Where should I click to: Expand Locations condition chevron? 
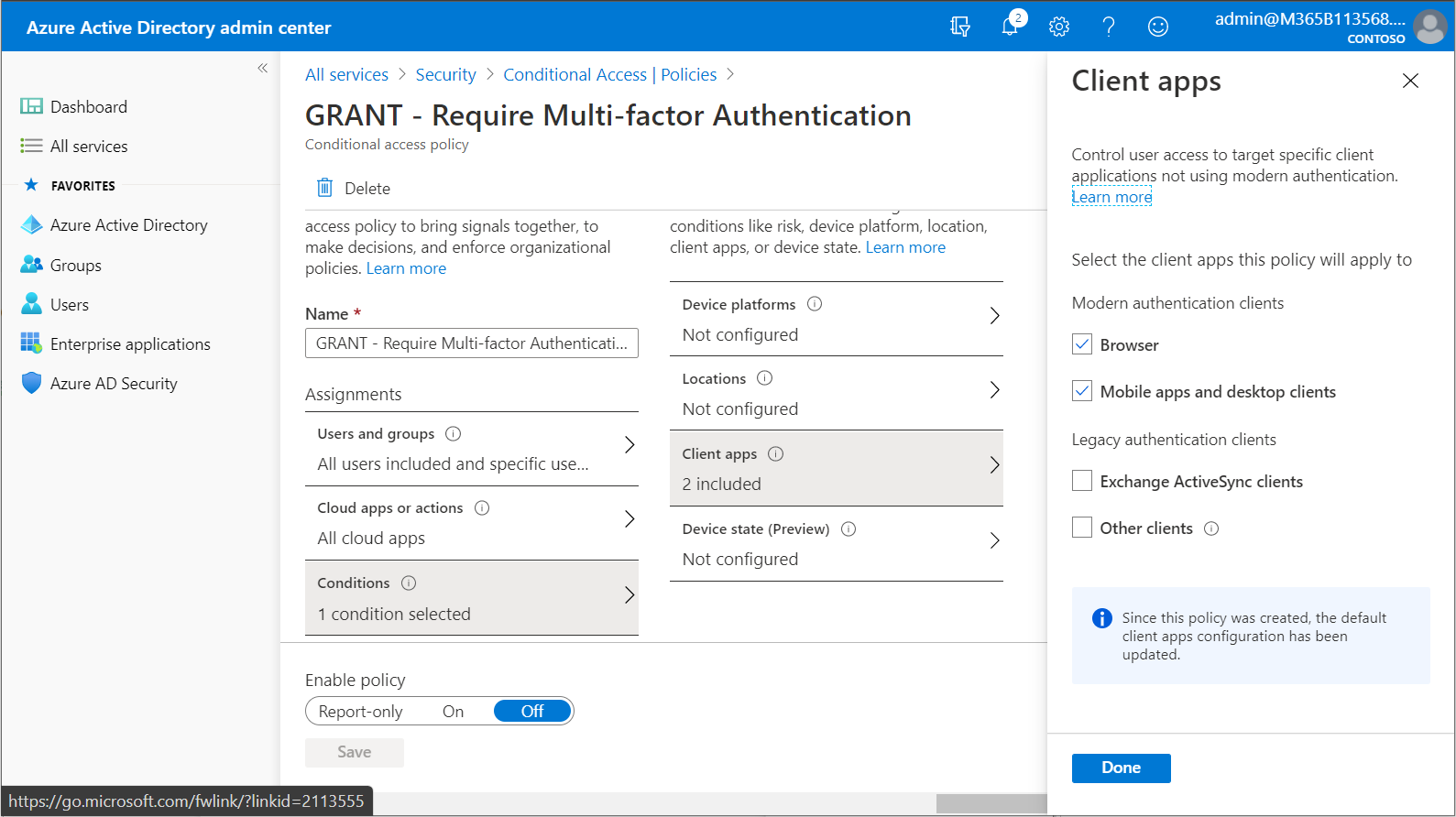point(994,390)
